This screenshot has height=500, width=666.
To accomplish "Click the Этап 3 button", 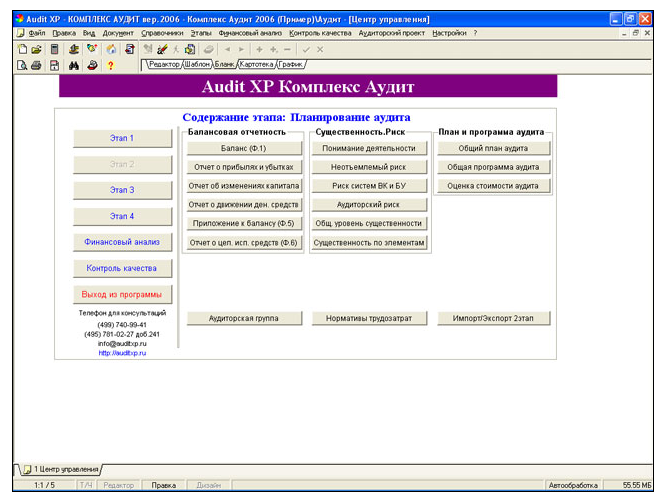I will coord(122,190).
